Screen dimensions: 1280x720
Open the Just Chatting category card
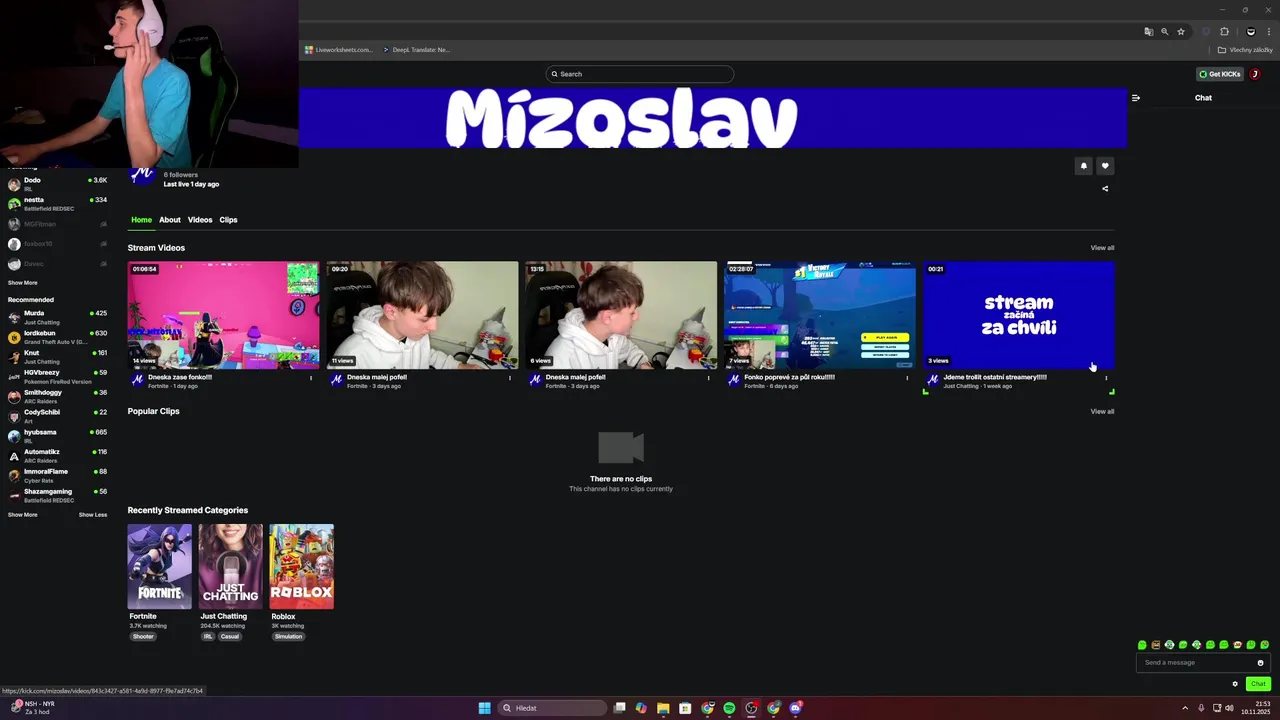[231, 567]
